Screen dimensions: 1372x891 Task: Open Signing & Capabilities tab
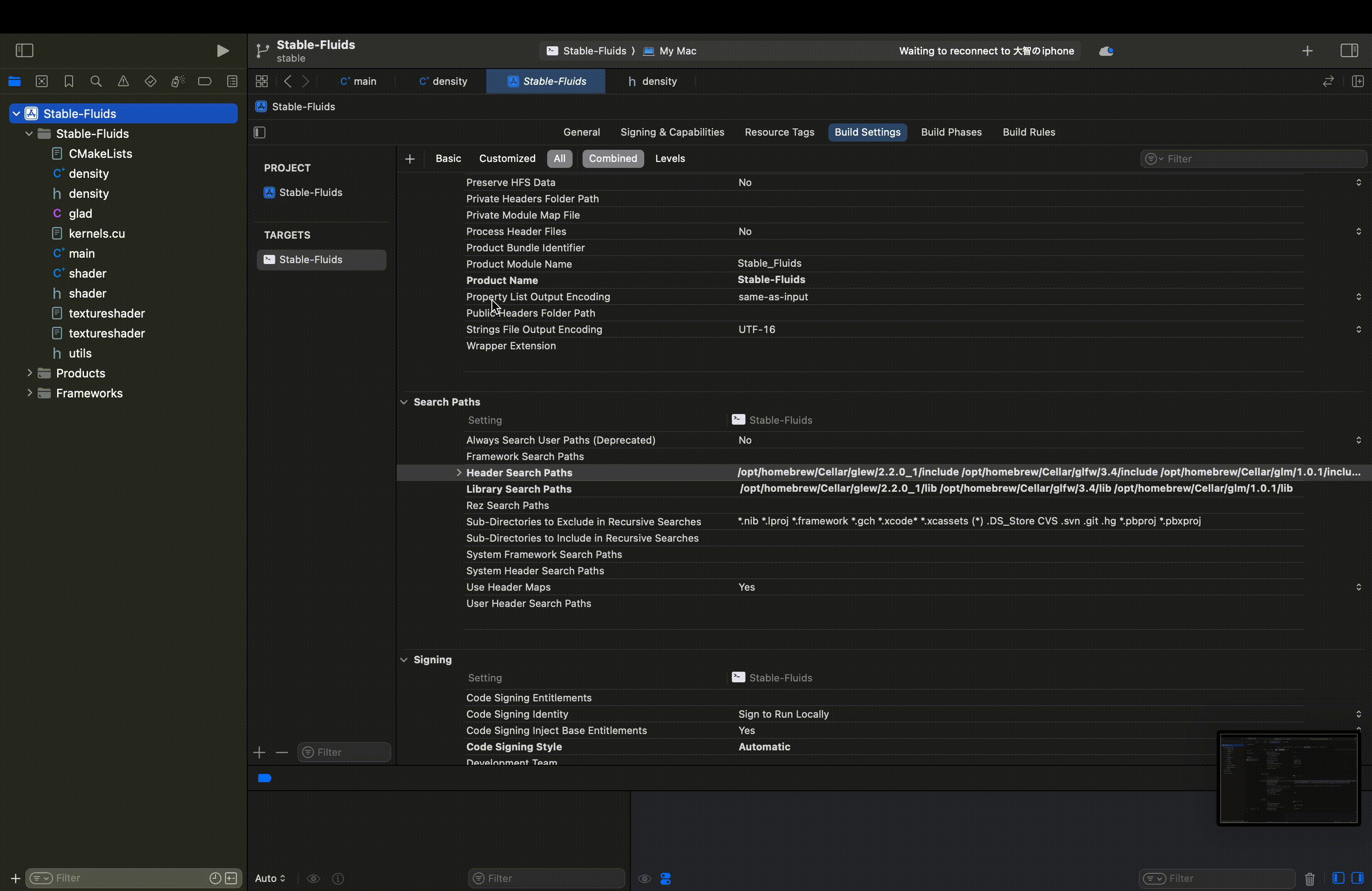[672, 132]
